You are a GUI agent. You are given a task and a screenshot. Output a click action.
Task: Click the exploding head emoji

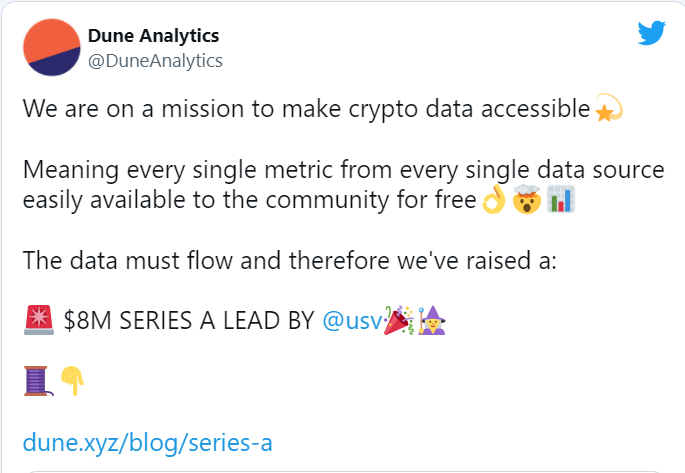tap(526, 199)
